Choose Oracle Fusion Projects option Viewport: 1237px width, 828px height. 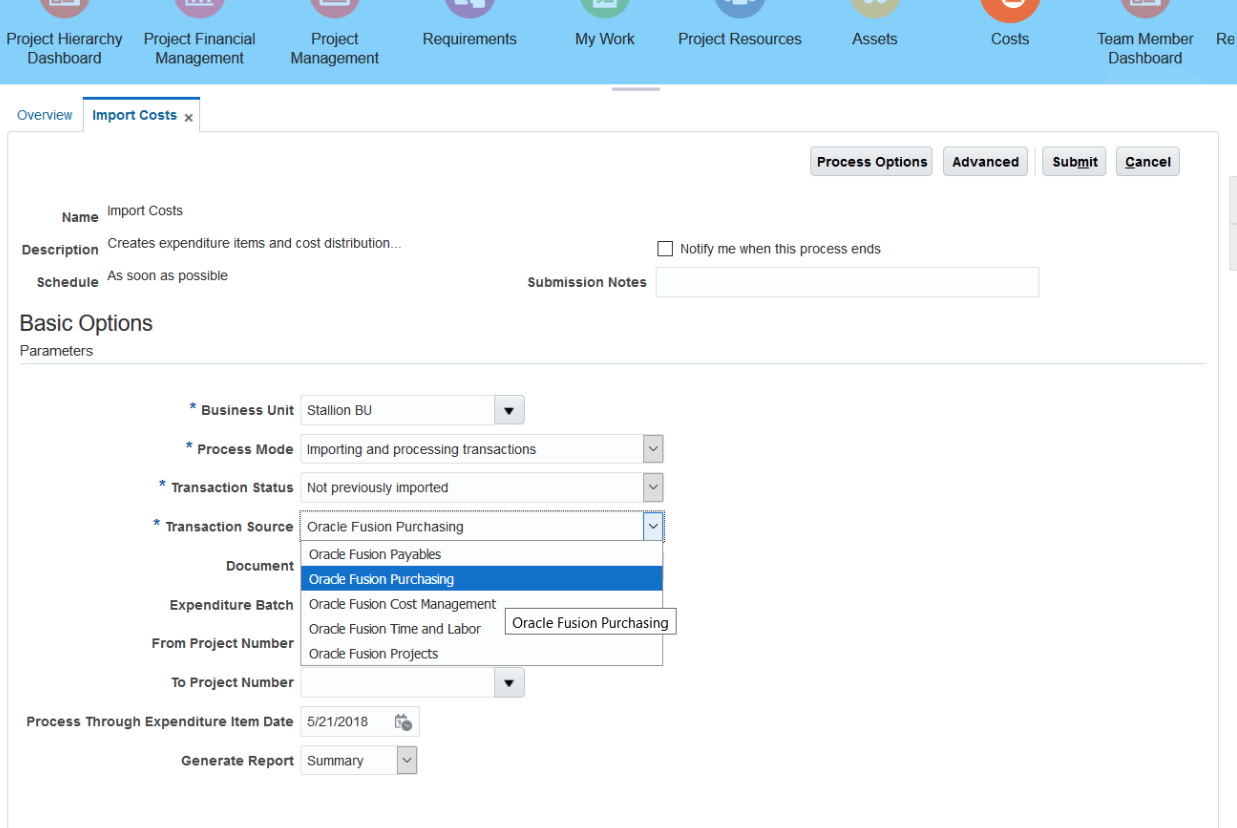pos(481,654)
